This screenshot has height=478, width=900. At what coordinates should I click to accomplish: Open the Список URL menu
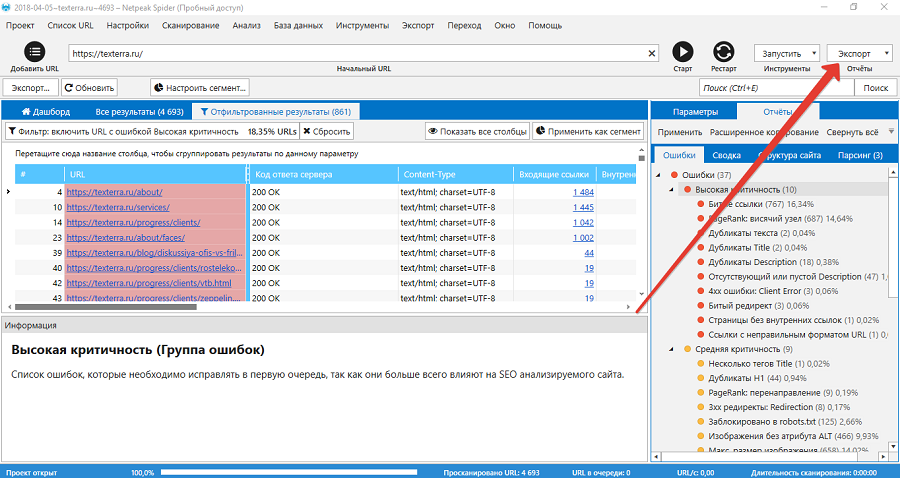[x=70, y=25]
